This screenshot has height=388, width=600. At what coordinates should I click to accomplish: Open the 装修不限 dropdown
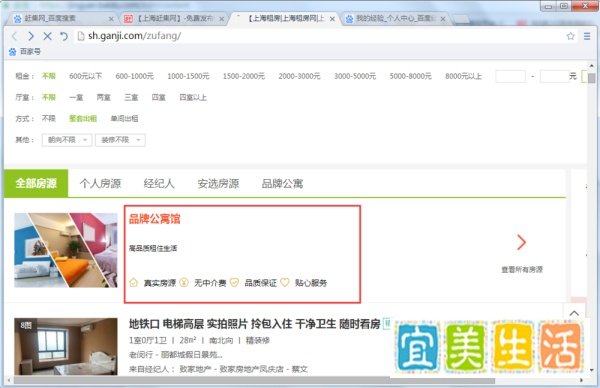point(120,140)
